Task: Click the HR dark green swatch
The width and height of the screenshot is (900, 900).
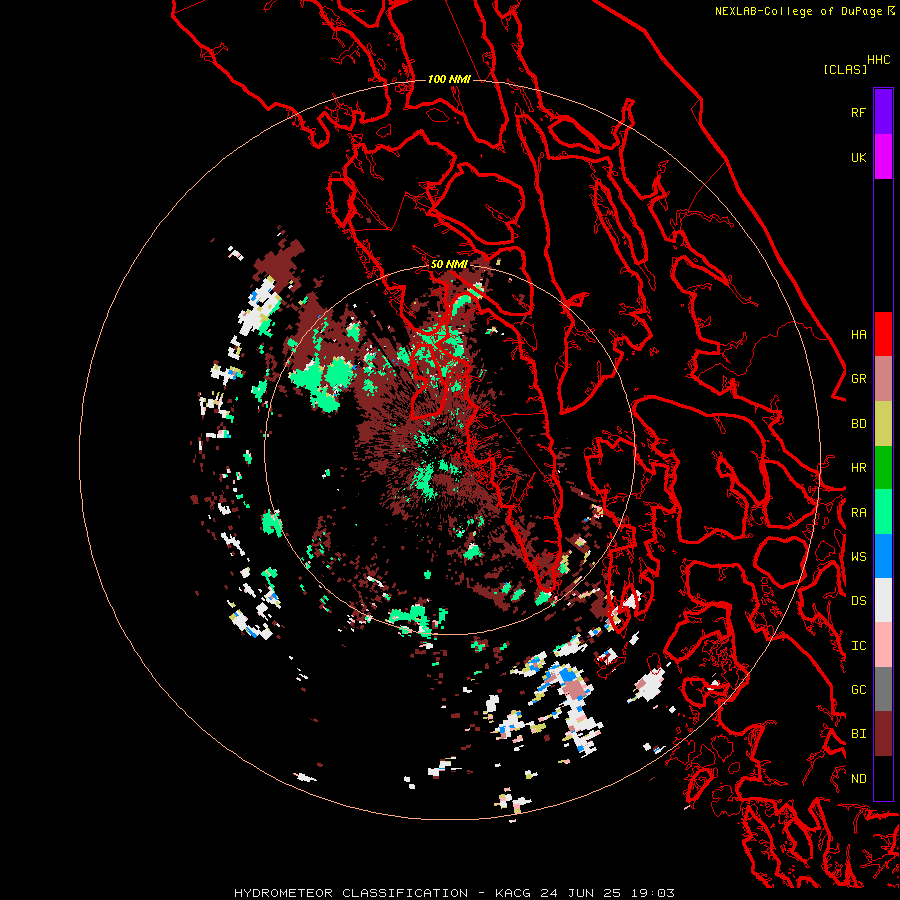Action: (883, 468)
